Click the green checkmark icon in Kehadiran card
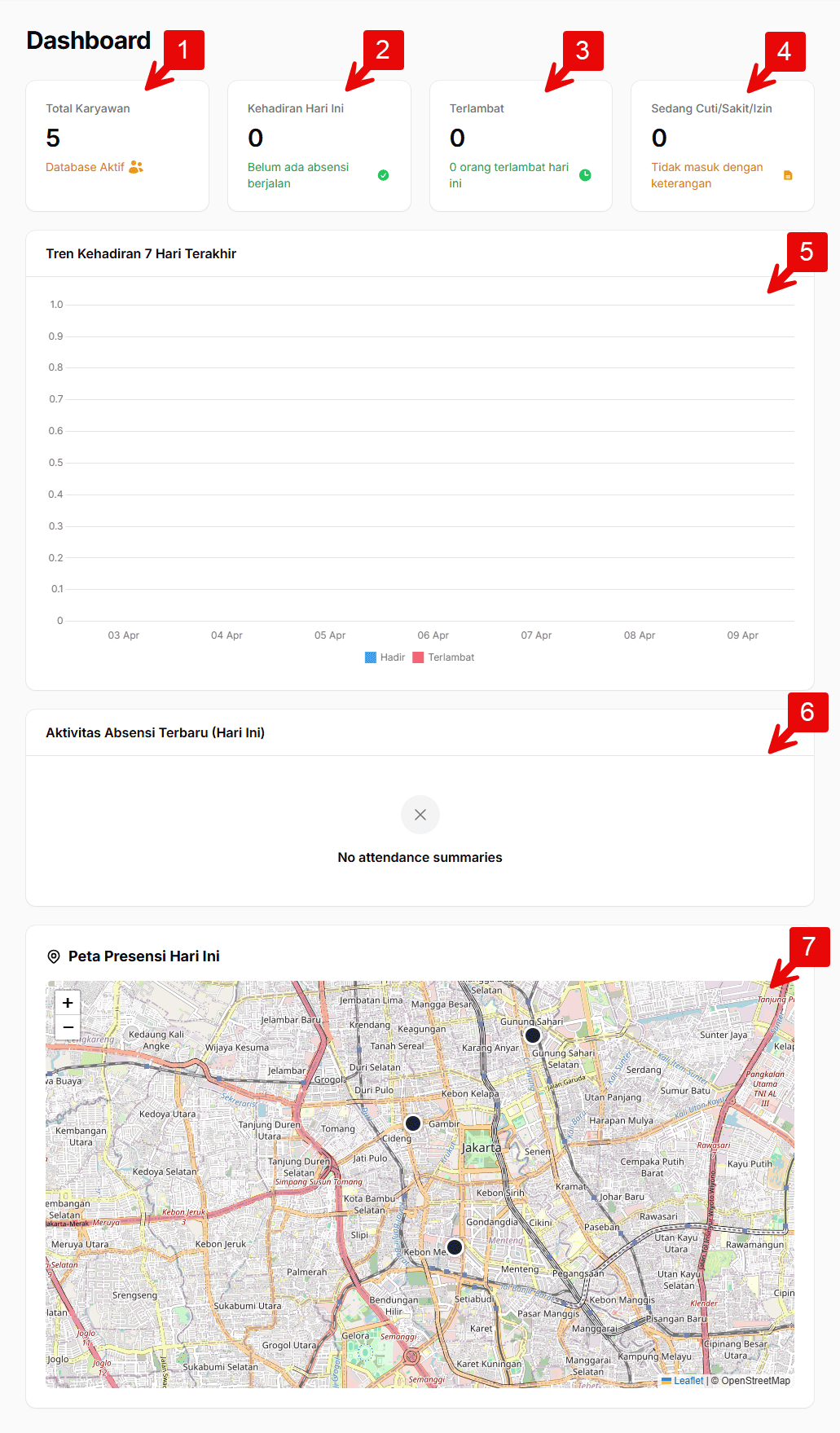840x1433 pixels. click(x=383, y=175)
